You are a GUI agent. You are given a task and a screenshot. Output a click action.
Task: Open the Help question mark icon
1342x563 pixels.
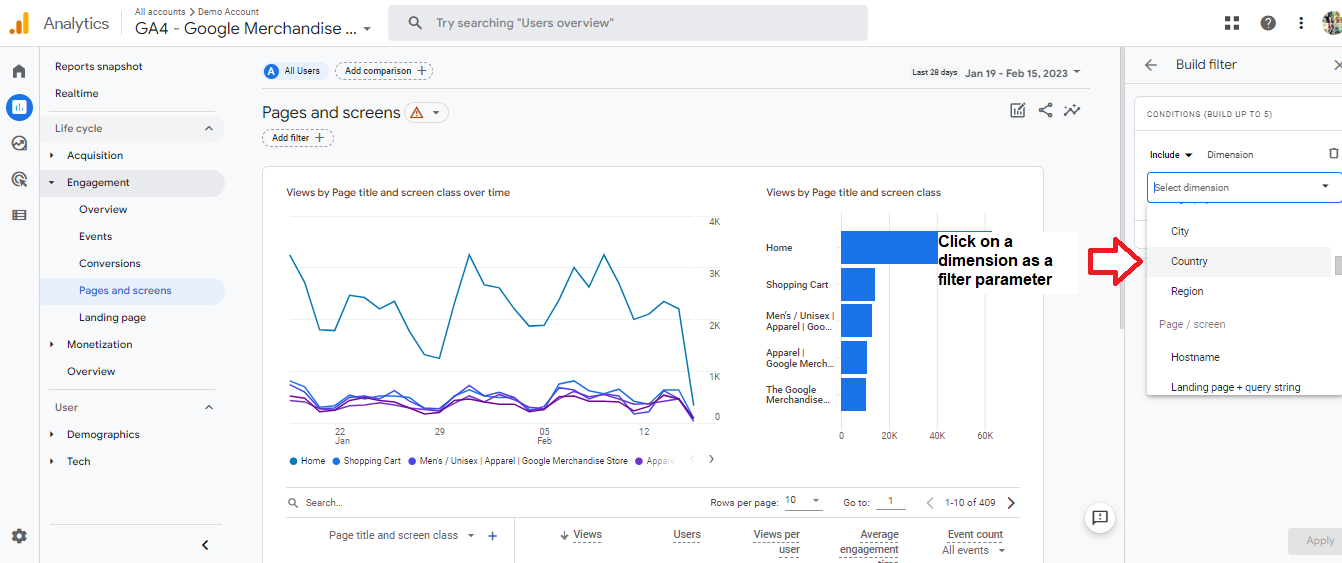(x=1268, y=23)
